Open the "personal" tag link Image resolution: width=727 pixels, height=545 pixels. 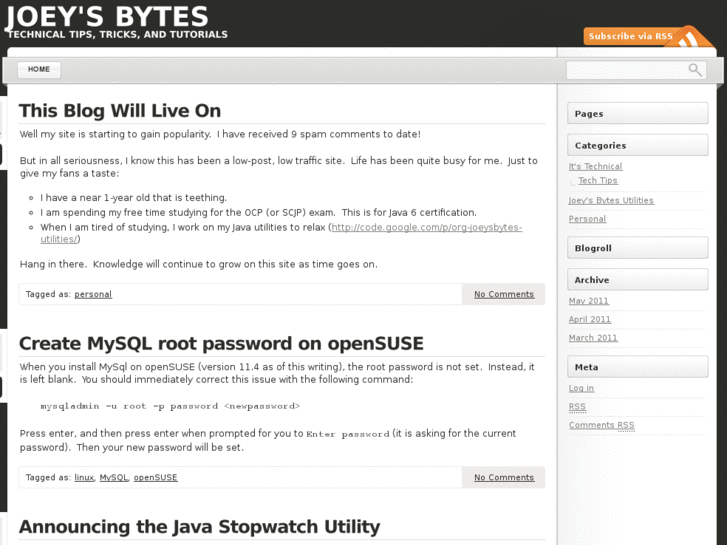pos(93,294)
